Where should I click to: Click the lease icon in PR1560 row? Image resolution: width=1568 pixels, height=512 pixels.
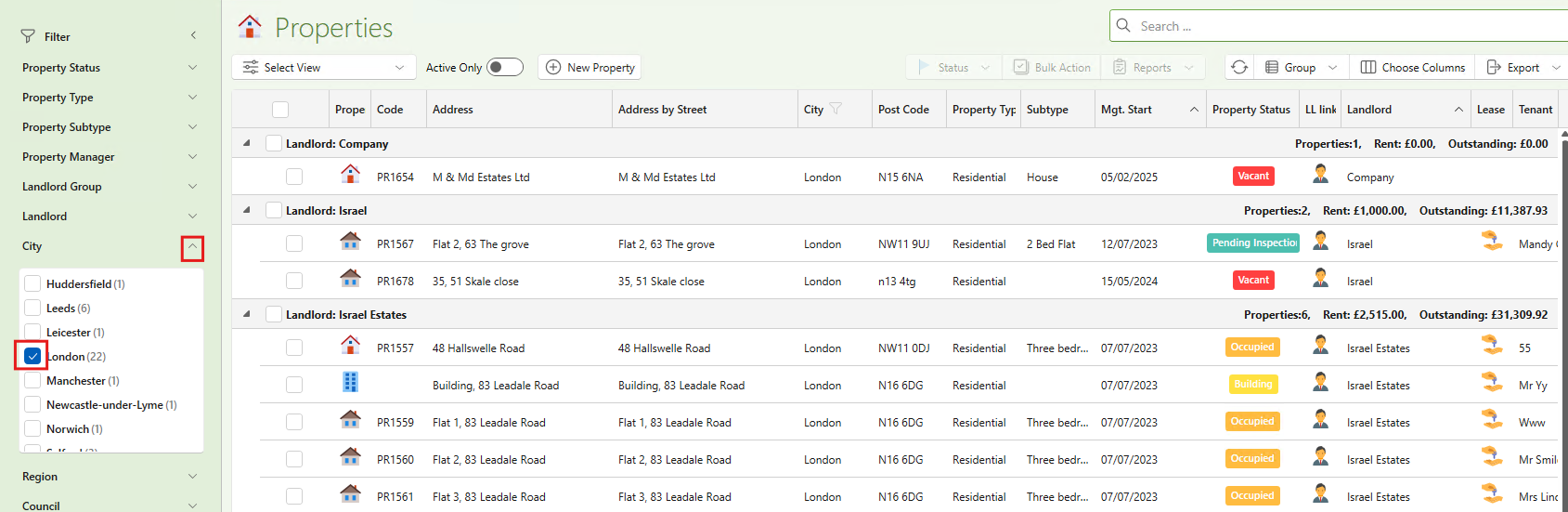[1492, 456]
